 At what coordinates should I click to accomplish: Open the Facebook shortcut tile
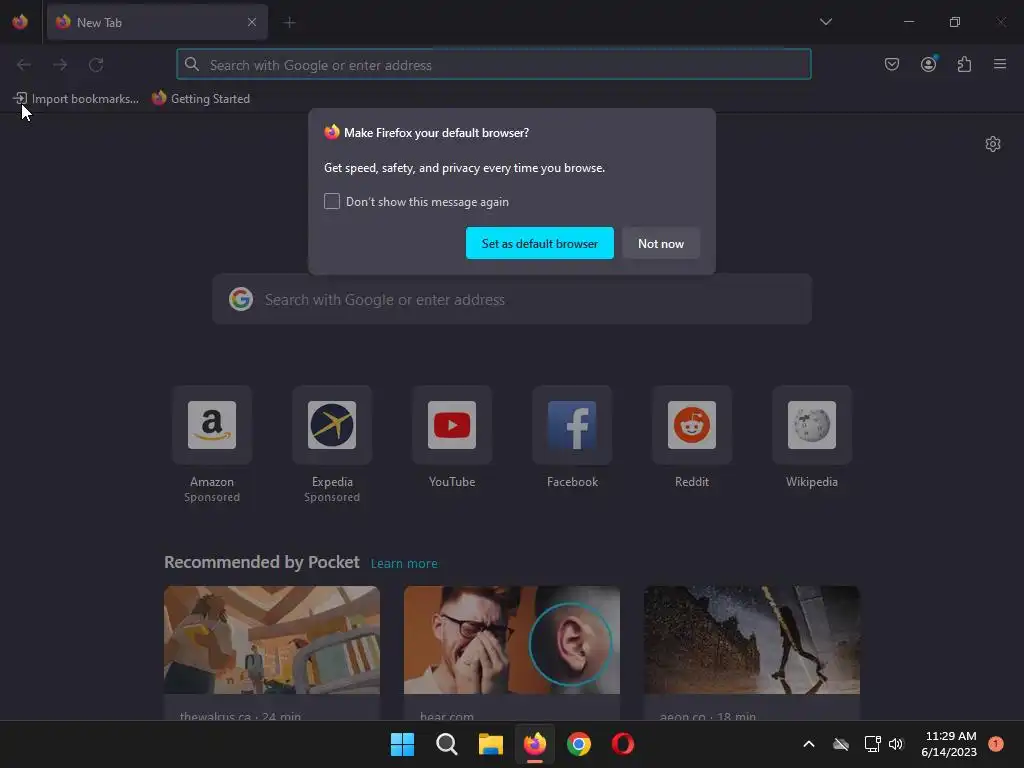572,424
